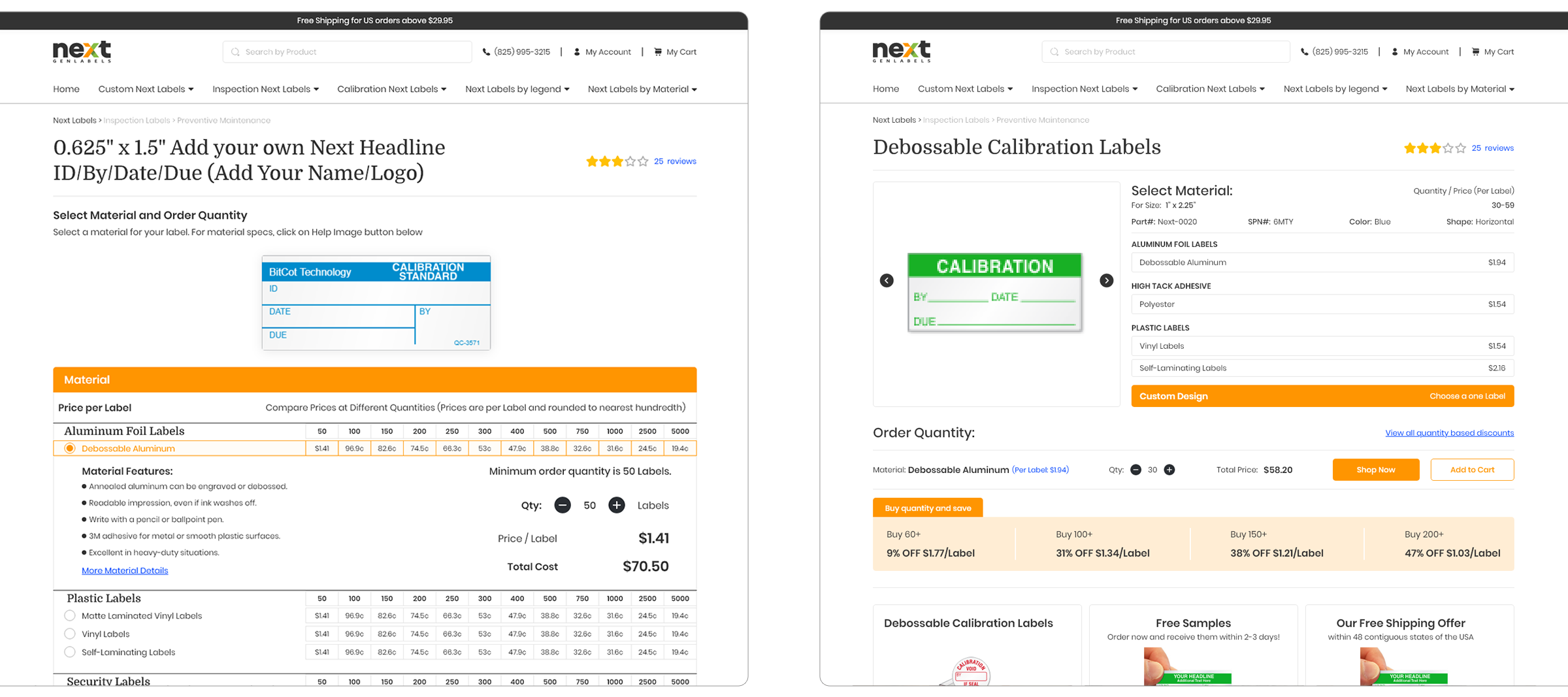Show previous calibration label image in carousel
Viewport: 1568px width, 697px height.
[887, 280]
